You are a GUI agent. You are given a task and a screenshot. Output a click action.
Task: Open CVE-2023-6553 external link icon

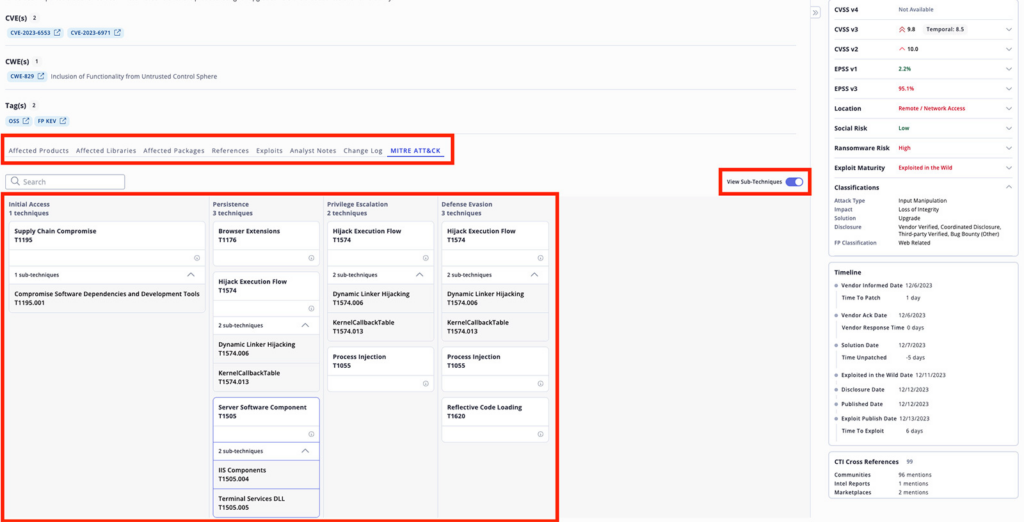[x=58, y=33]
